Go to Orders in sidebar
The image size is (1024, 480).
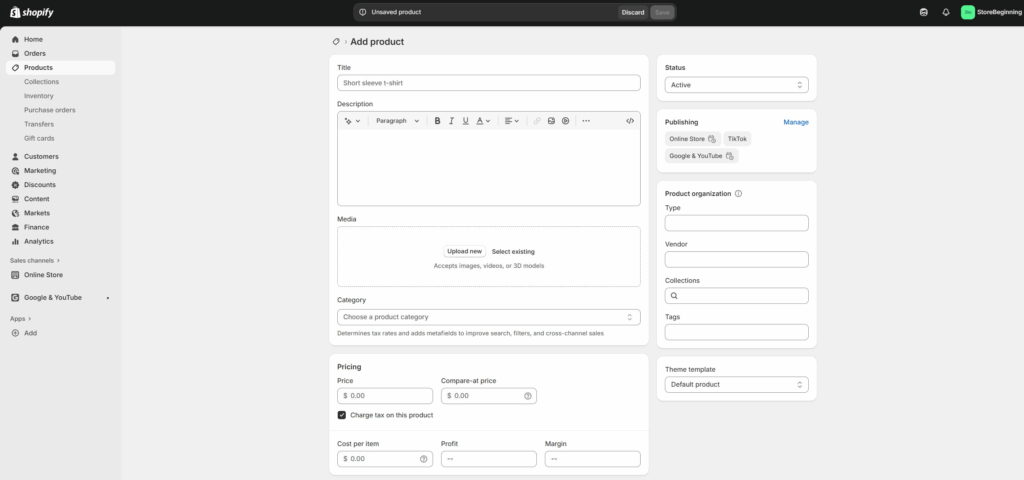35,53
